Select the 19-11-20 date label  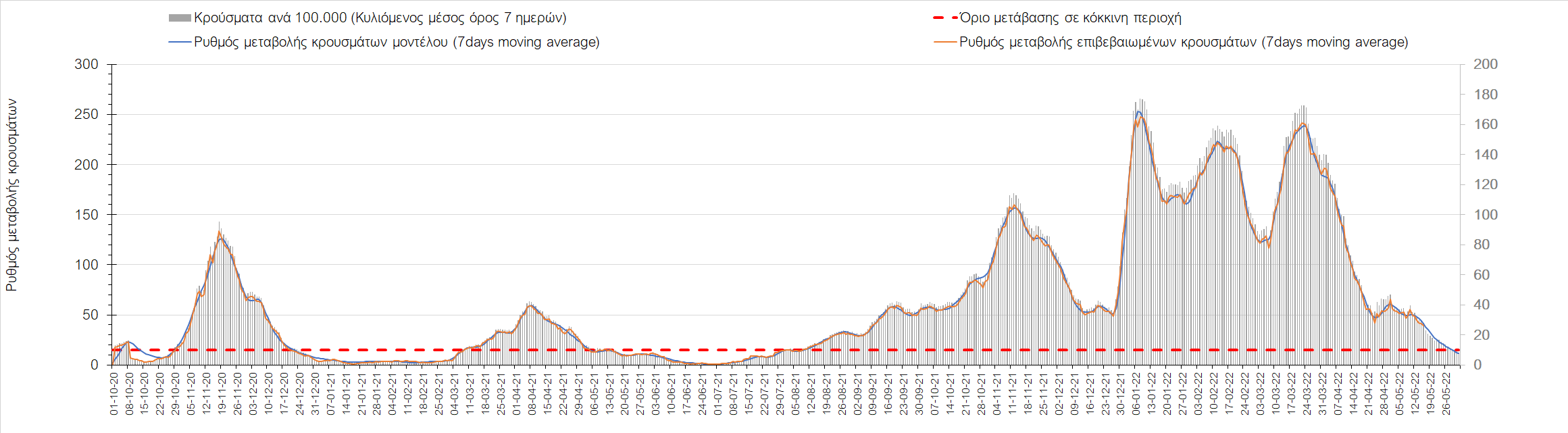(x=222, y=394)
